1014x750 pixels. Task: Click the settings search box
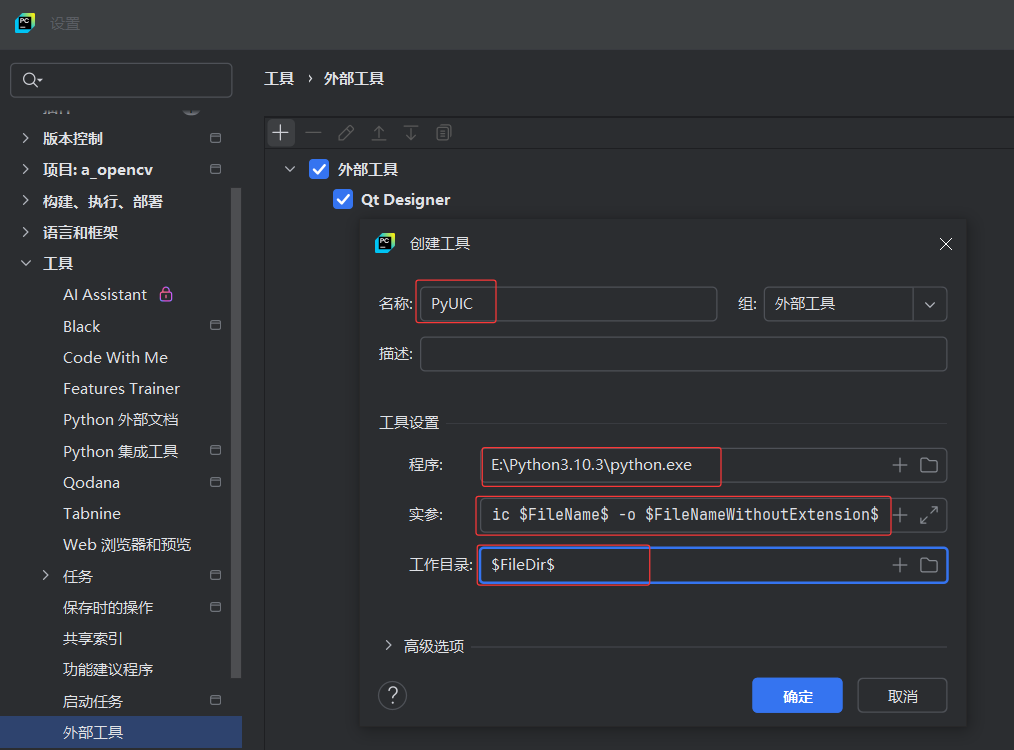pos(121,80)
